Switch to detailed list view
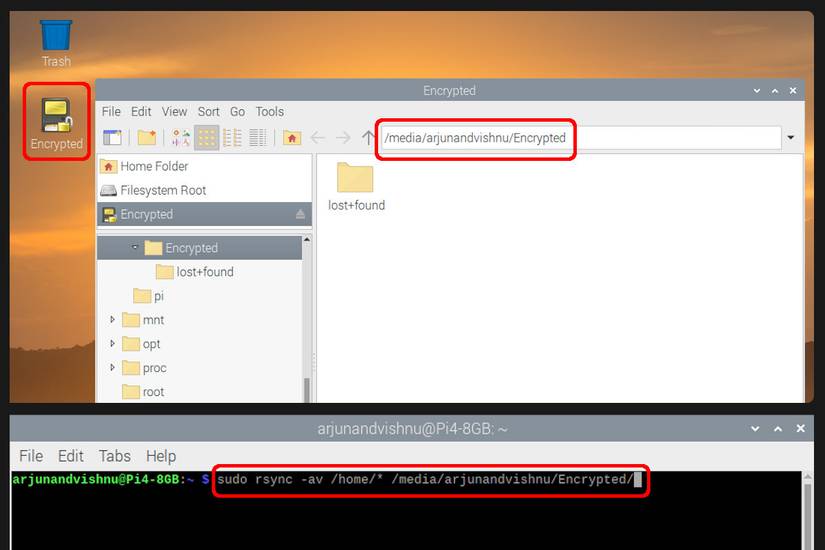 pos(257,138)
